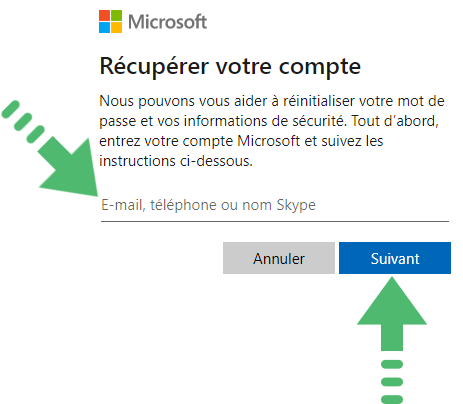Screen dimensions: 463x404
Task: Click the blue square of Microsoft logo
Action: 104,27
